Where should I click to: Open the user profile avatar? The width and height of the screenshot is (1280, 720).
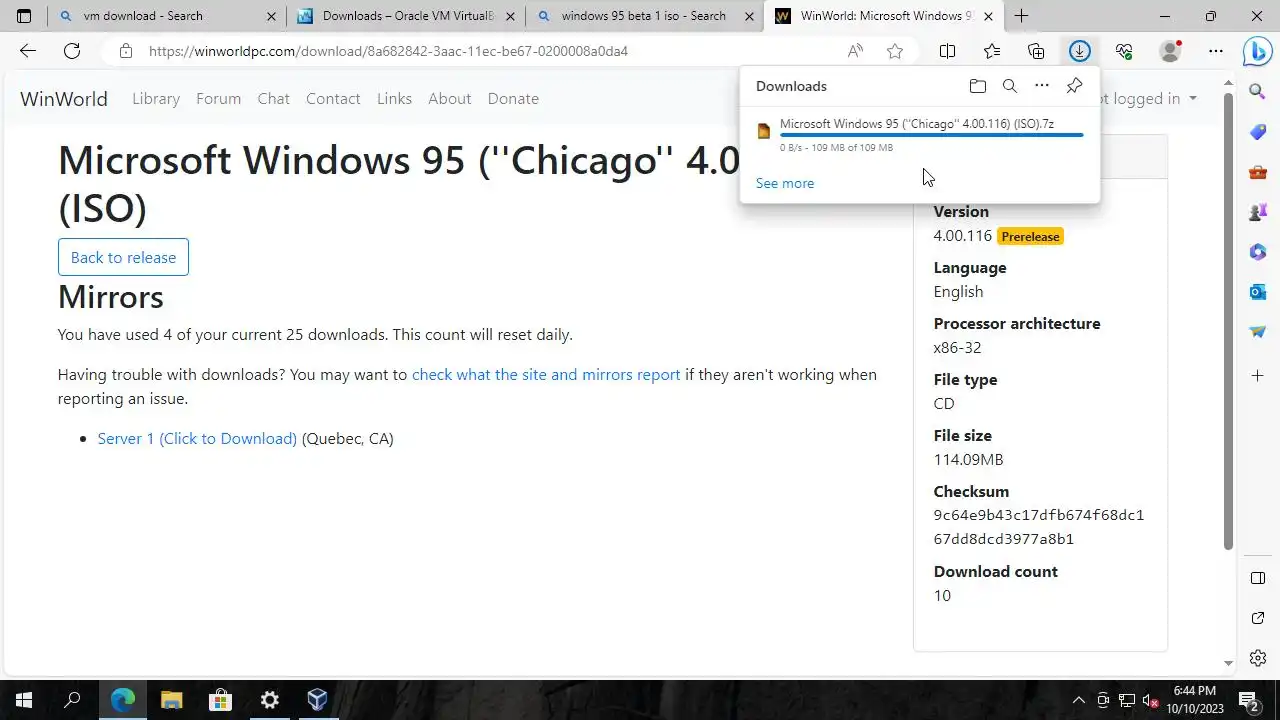tap(1169, 51)
